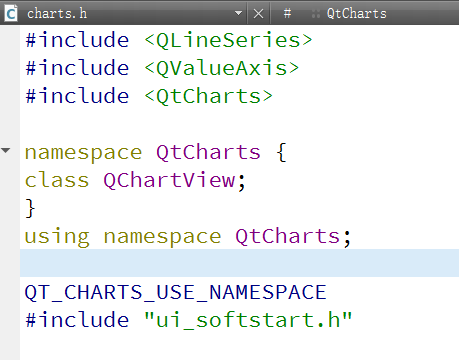Viewport: 459px width, 360px height.
Task: Click the 'class' keyword
Action: pyautogui.click(x=57, y=180)
